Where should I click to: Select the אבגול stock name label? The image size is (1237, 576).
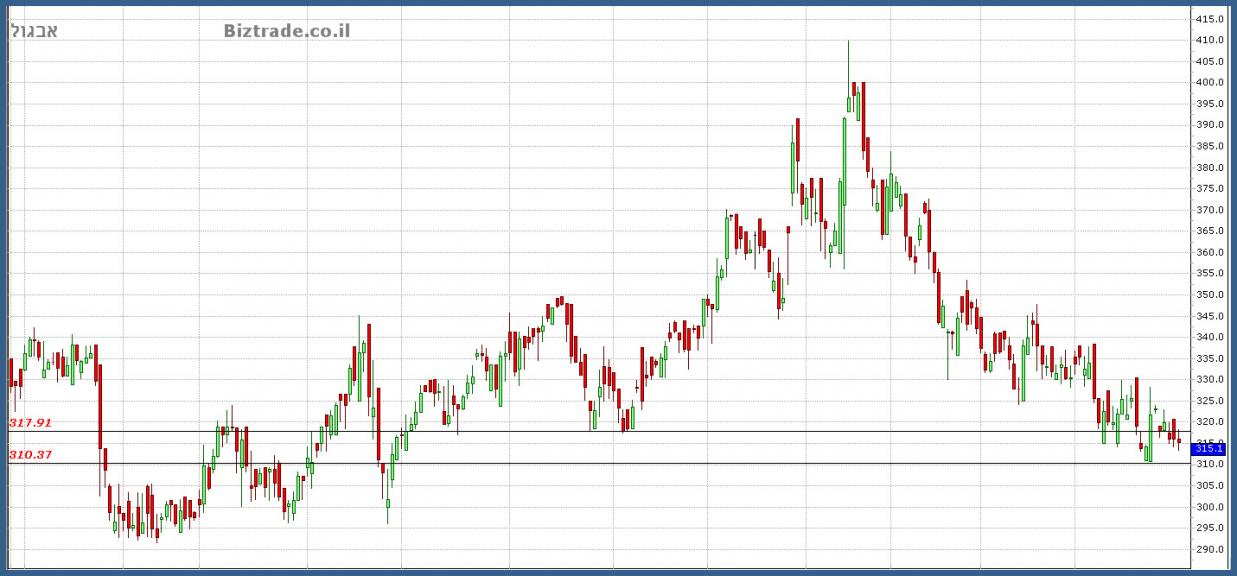34,30
